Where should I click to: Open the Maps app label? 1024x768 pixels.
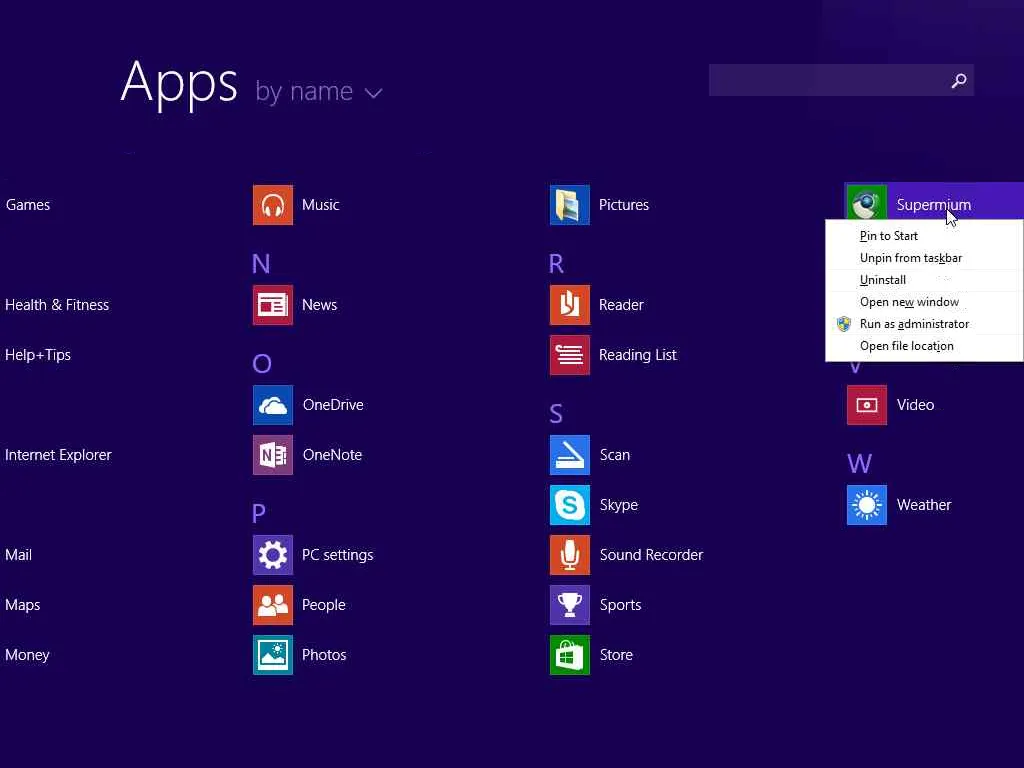click(23, 605)
